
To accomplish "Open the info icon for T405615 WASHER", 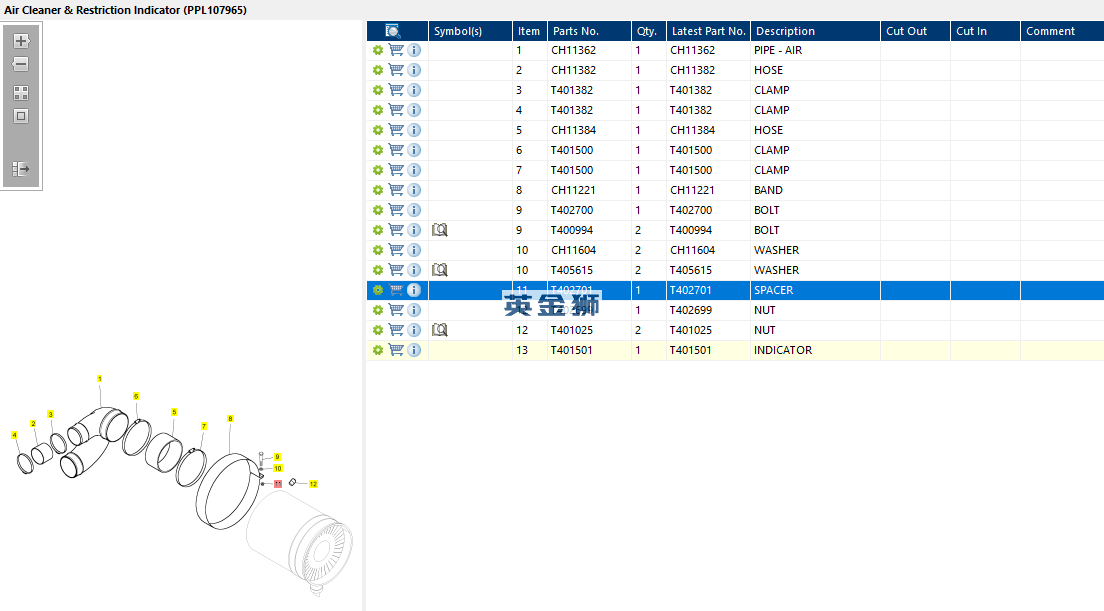I will coord(414,270).
